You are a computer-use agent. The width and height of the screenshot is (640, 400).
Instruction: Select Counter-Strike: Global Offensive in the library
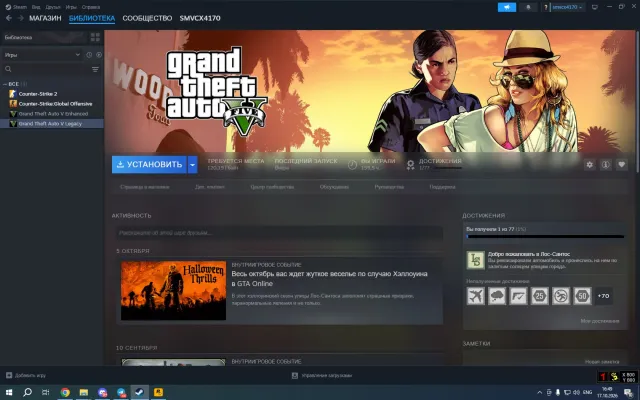coord(52,104)
